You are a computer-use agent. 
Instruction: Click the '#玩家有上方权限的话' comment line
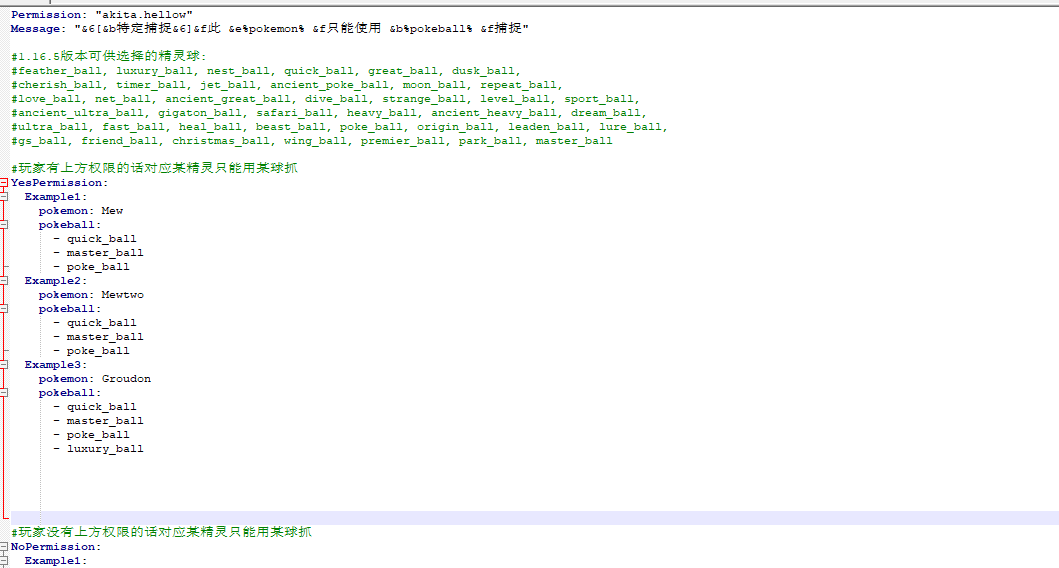pos(154,168)
